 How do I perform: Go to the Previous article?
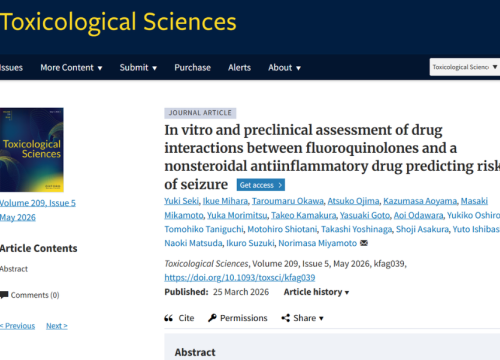click(17, 326)
